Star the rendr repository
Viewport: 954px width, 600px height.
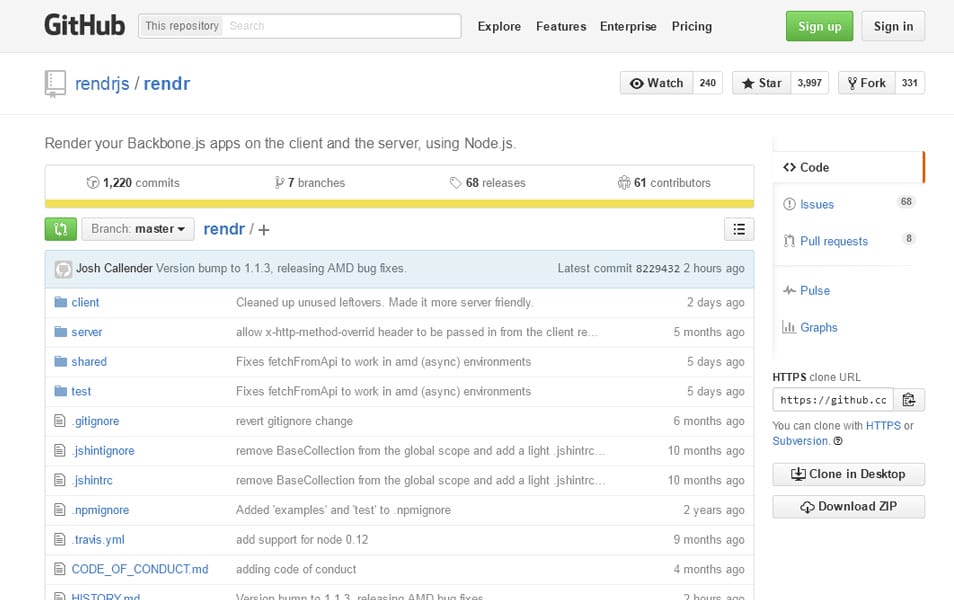(761, 83)
